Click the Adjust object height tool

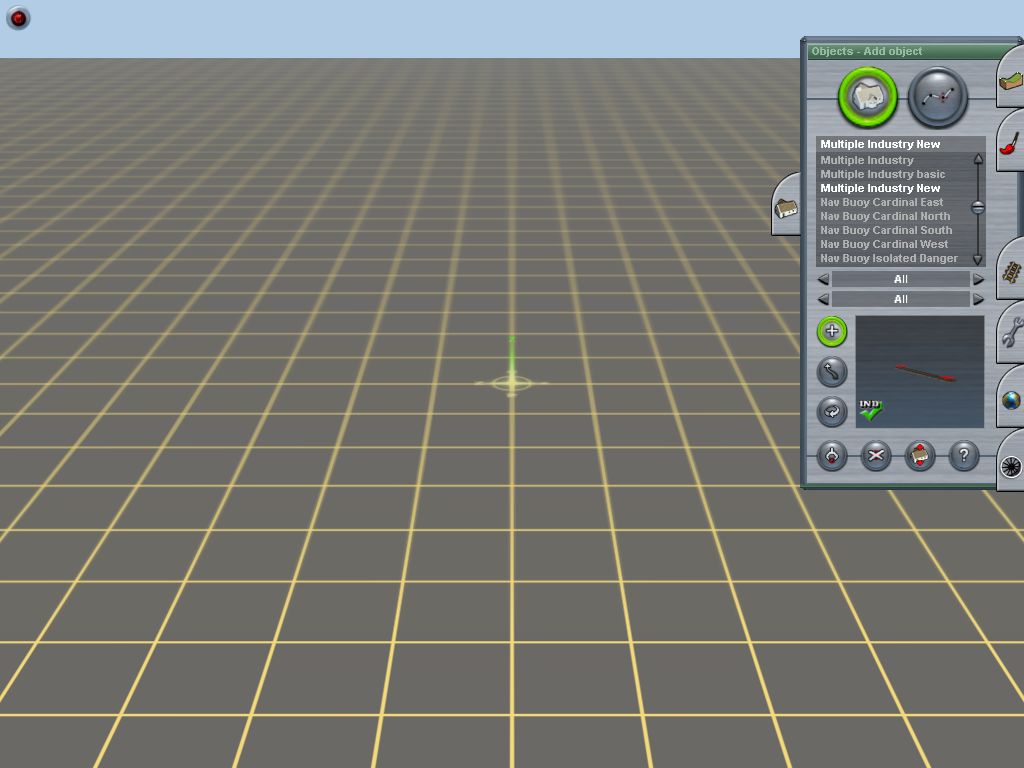pos(919,456)
